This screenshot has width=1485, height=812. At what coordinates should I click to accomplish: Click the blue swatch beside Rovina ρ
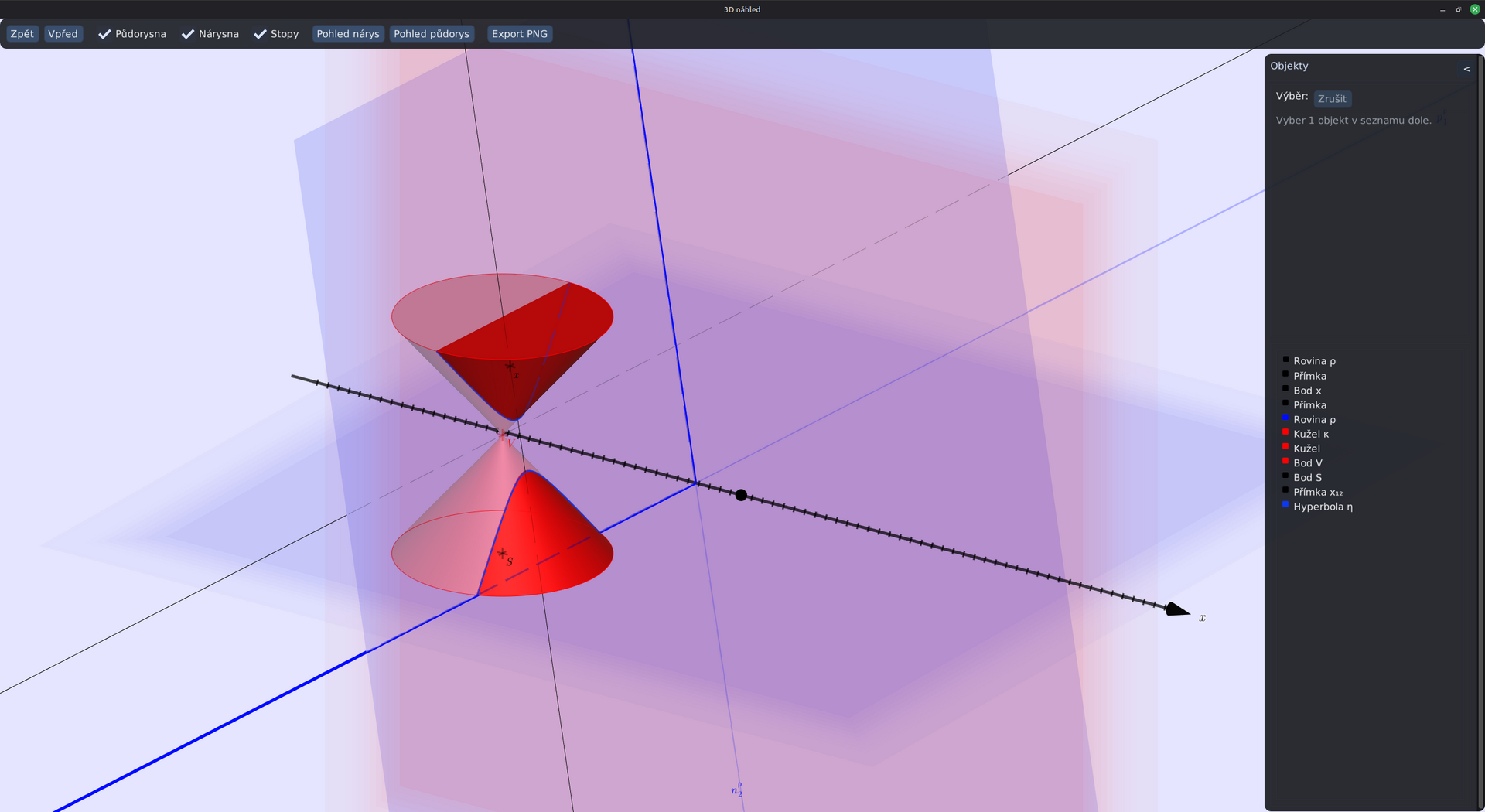(1285, 418)
